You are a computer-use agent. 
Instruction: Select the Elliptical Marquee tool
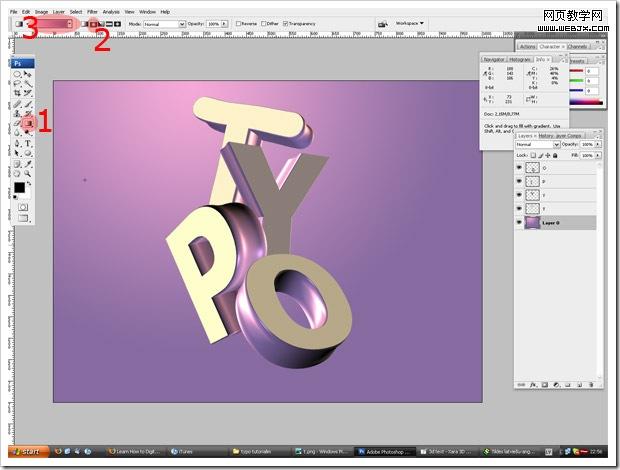click(x=17, y=74)
